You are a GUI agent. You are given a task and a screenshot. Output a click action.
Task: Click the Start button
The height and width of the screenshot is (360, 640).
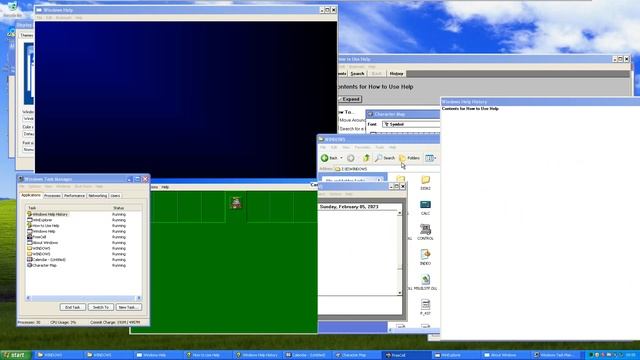pyautogui.click(x=16, y=355)
